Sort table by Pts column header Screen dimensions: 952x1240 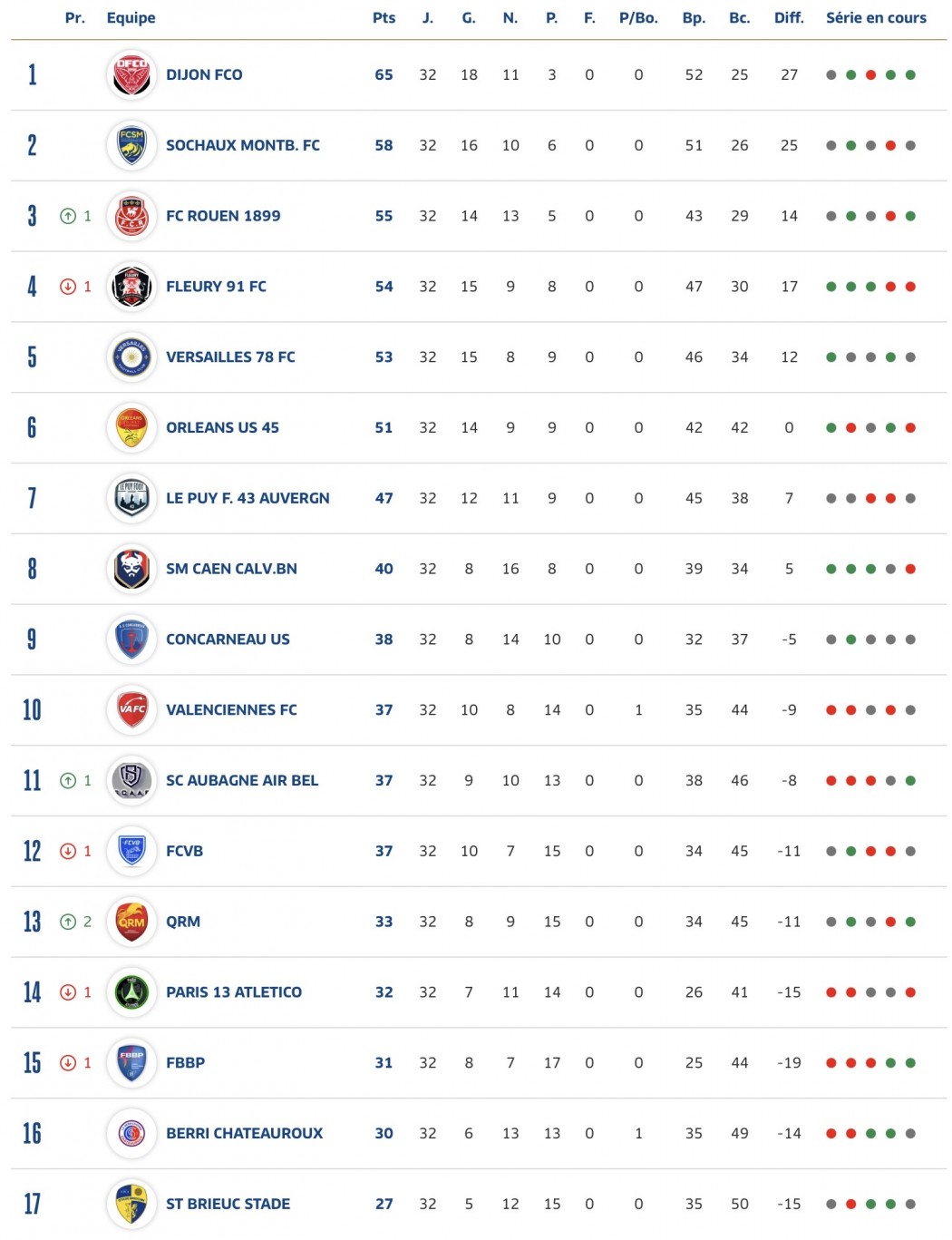click(384, 17)
